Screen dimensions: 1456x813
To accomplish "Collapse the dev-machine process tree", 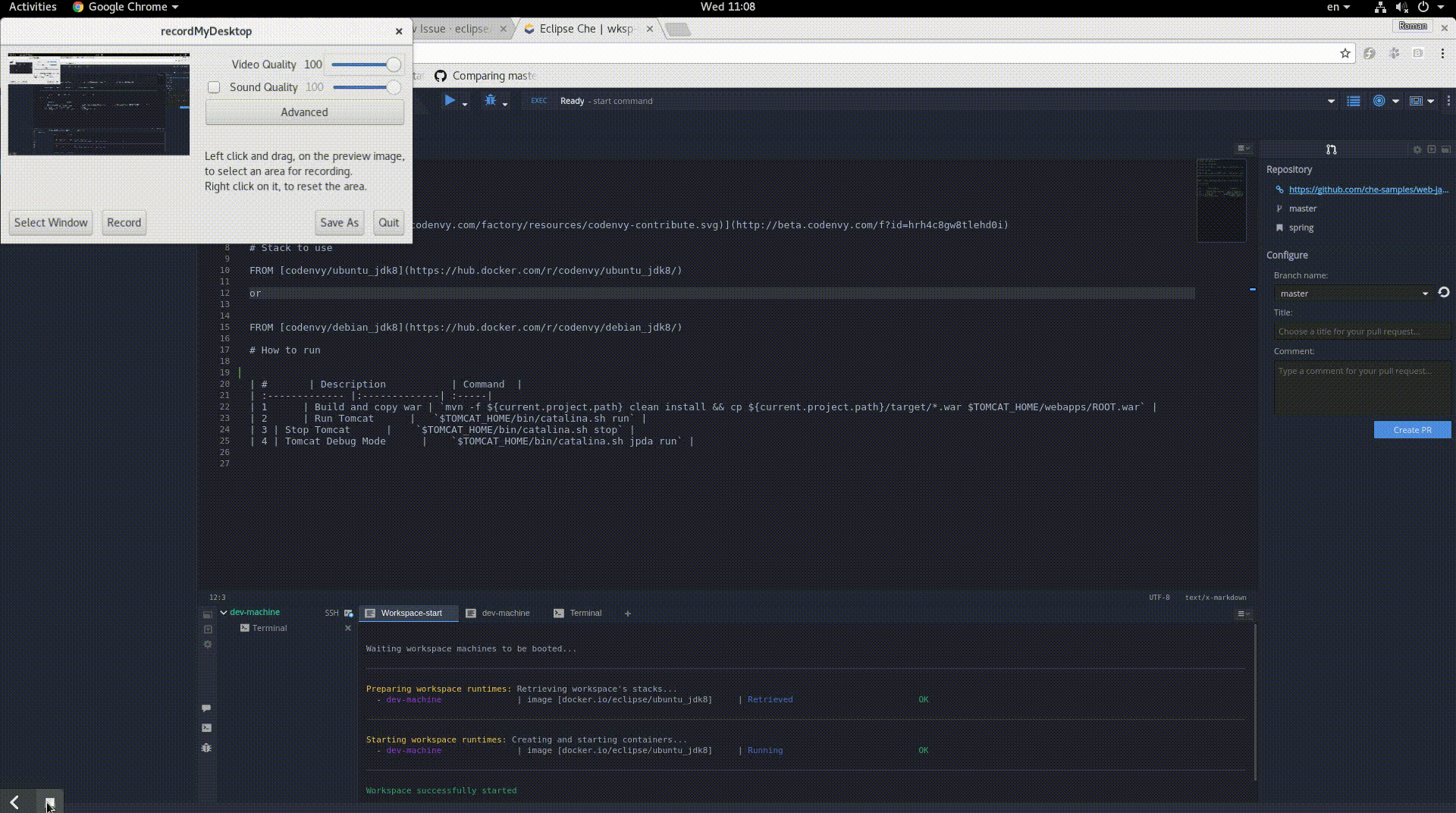I will pos(223,612).
